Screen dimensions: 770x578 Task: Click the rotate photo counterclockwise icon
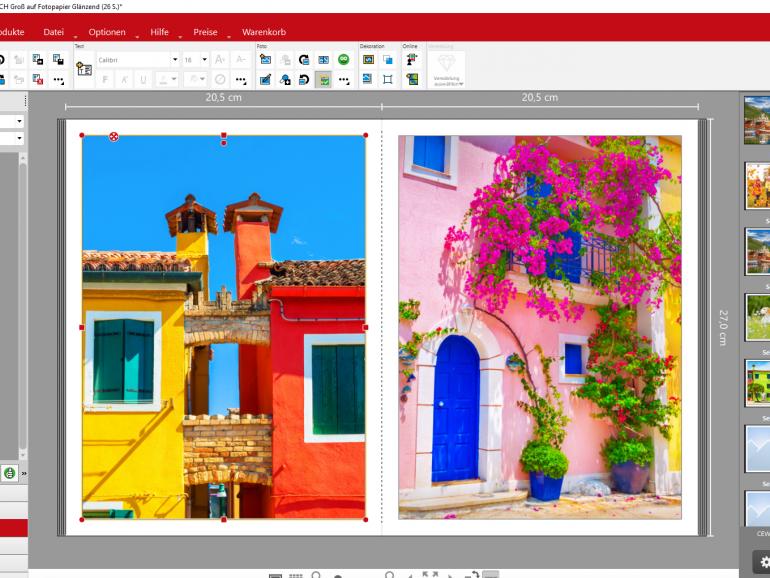(304, 80)
